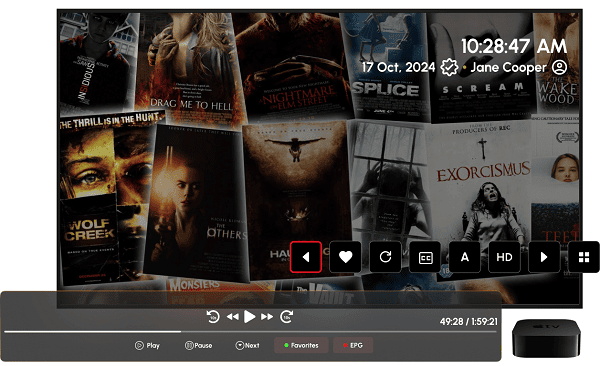Open Favorites with green dot button
The image size is (600, 366).
click(301, 345)
